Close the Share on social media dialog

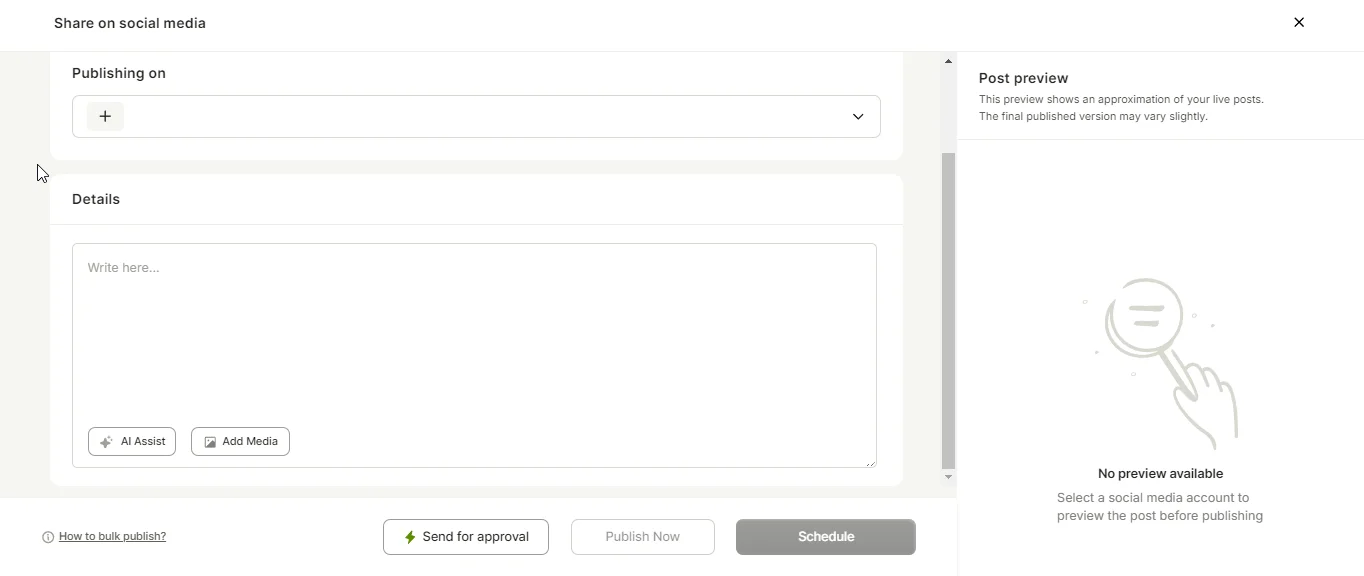pos(1299,23)
